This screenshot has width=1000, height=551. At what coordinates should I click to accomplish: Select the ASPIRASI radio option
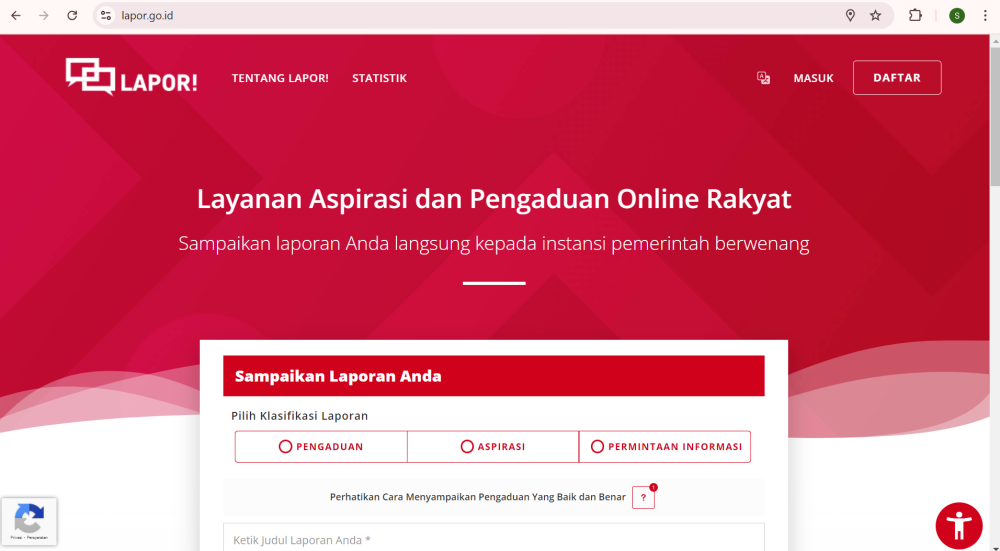493,446
